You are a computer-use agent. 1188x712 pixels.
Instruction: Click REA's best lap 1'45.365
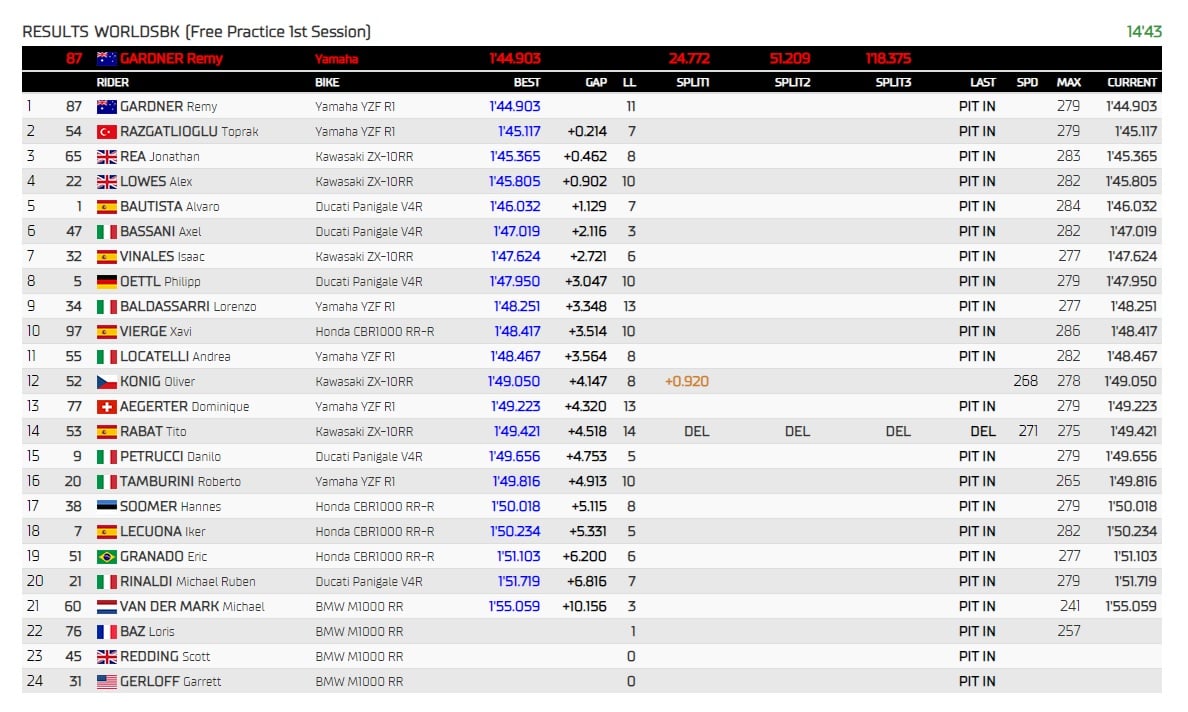tap(515, 157)
